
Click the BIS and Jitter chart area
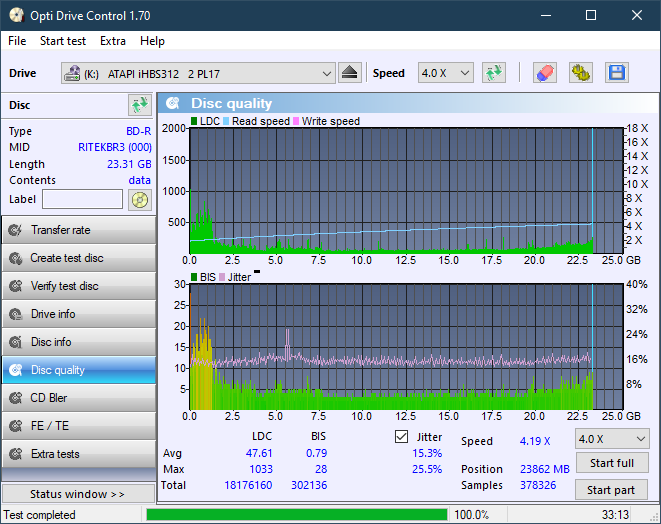[x=406, y=347]
